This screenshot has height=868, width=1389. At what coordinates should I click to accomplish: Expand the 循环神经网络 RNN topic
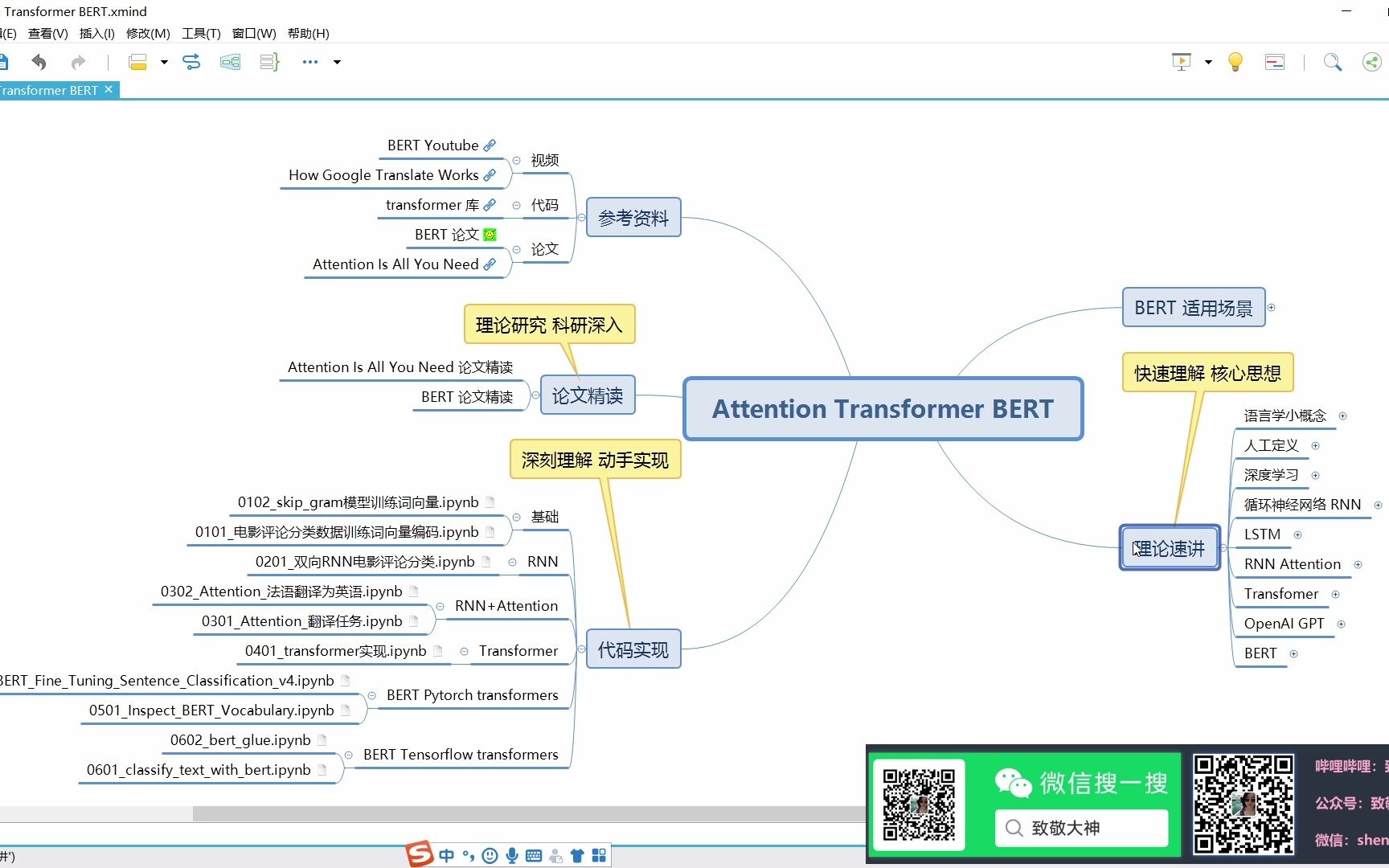pyautogui.click(x=1378, y=506)
